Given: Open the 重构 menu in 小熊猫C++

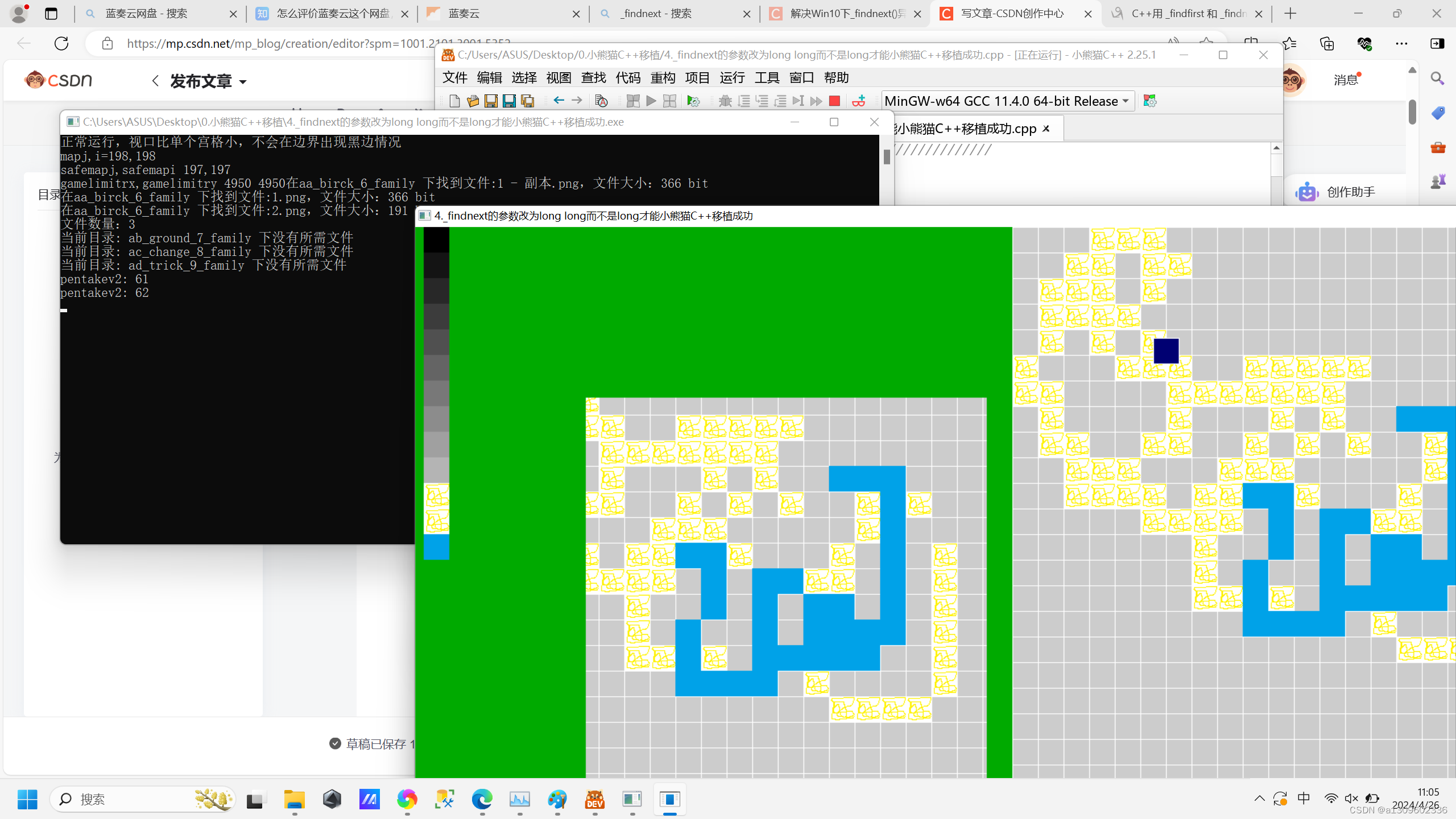Looking at the screenshot, I should pos(663,77).
